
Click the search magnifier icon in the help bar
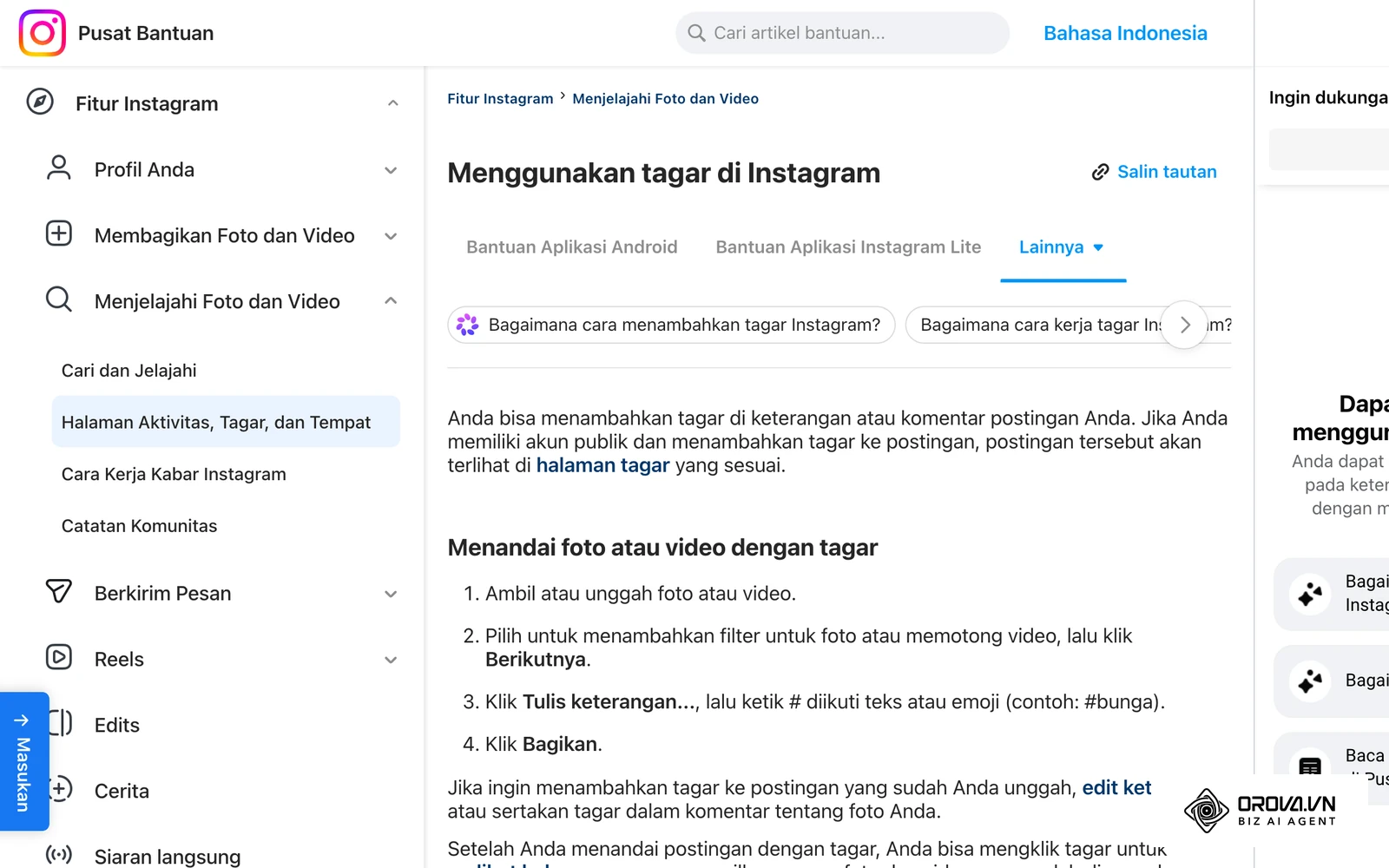click(x=696, y=33)
